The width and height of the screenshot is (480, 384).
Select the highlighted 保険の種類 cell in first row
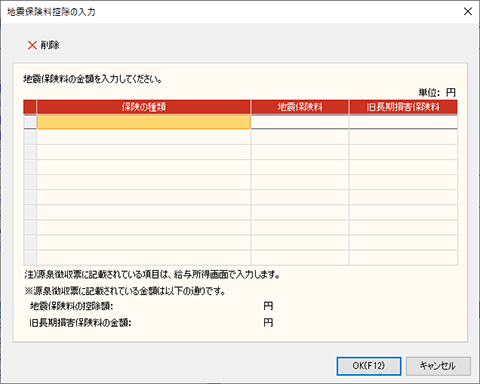(x=144, y=122)
